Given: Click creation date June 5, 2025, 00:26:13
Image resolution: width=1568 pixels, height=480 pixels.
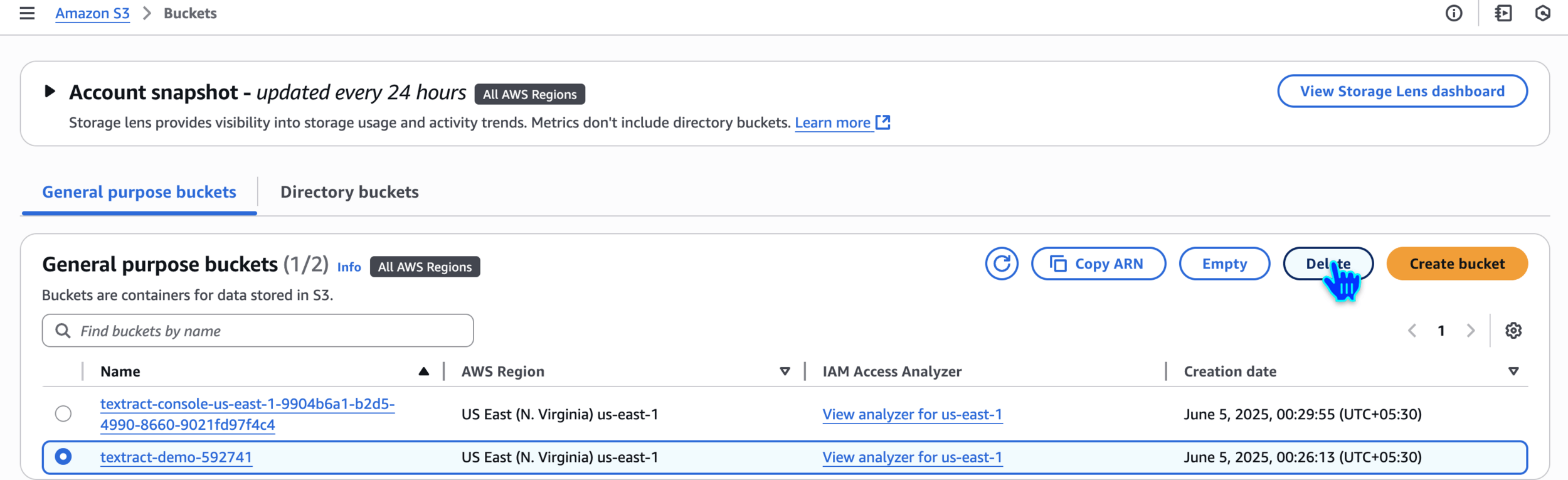Looking at the screenshot, I should click(1302, 457).
